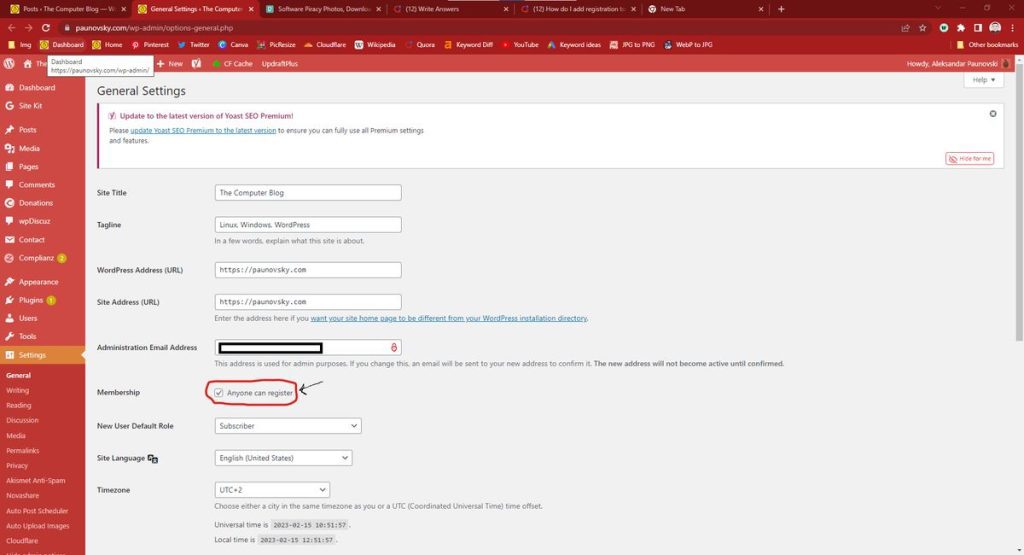
Task: Open Contact sidebar item
Action: [31, 240]
